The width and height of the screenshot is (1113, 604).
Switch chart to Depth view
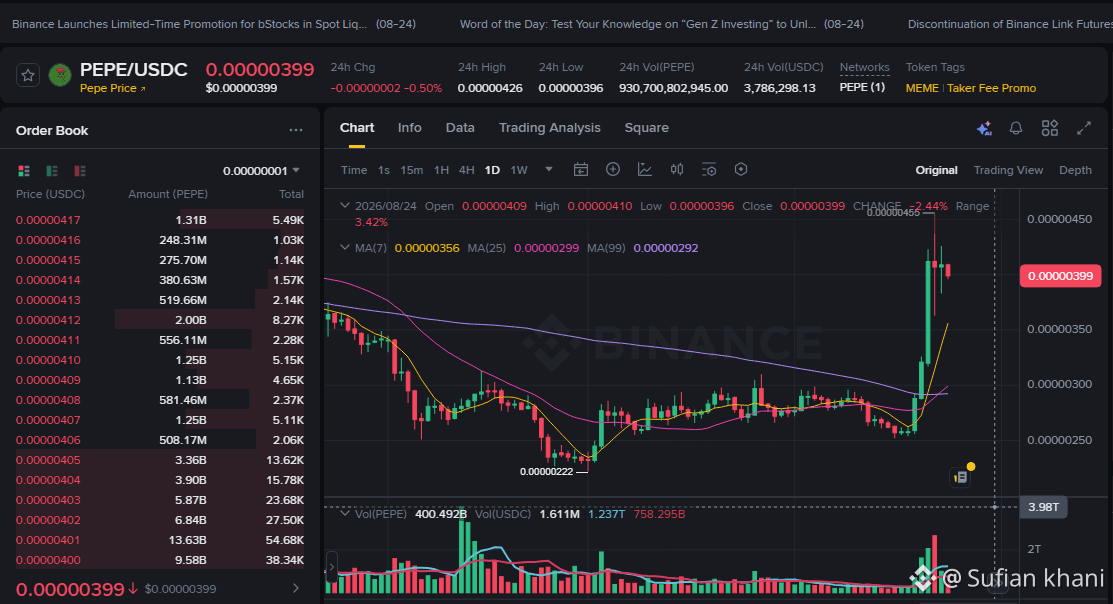click(1075, 170)
